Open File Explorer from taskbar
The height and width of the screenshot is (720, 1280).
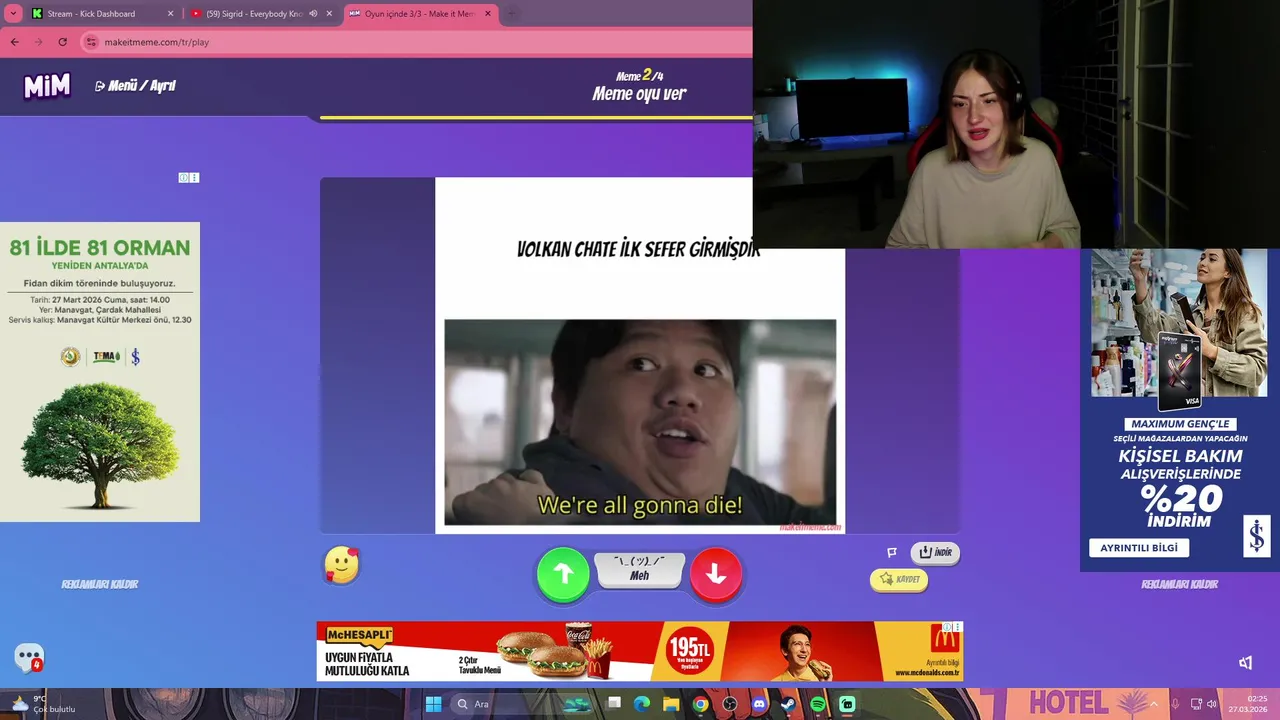tap(671, 704)
